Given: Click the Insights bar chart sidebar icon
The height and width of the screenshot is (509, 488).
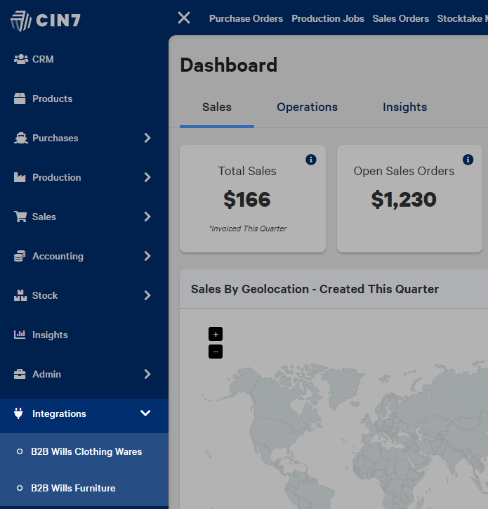Looking at the screenshot, I should point(20,334).
